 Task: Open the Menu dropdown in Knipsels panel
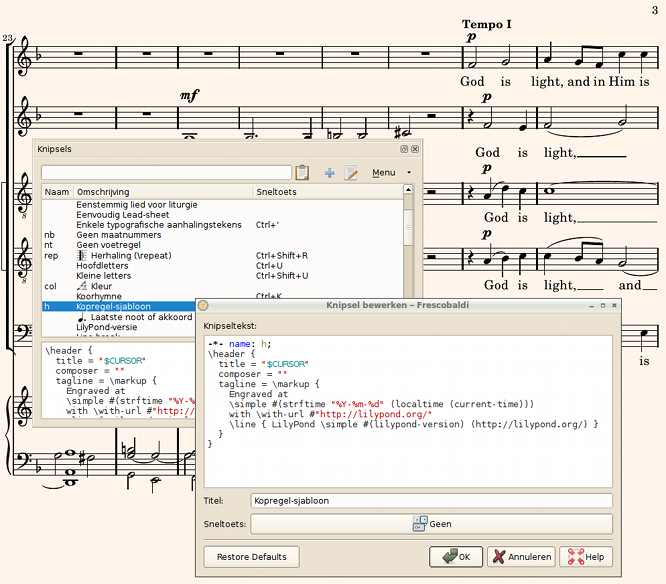tap(390, 173)
